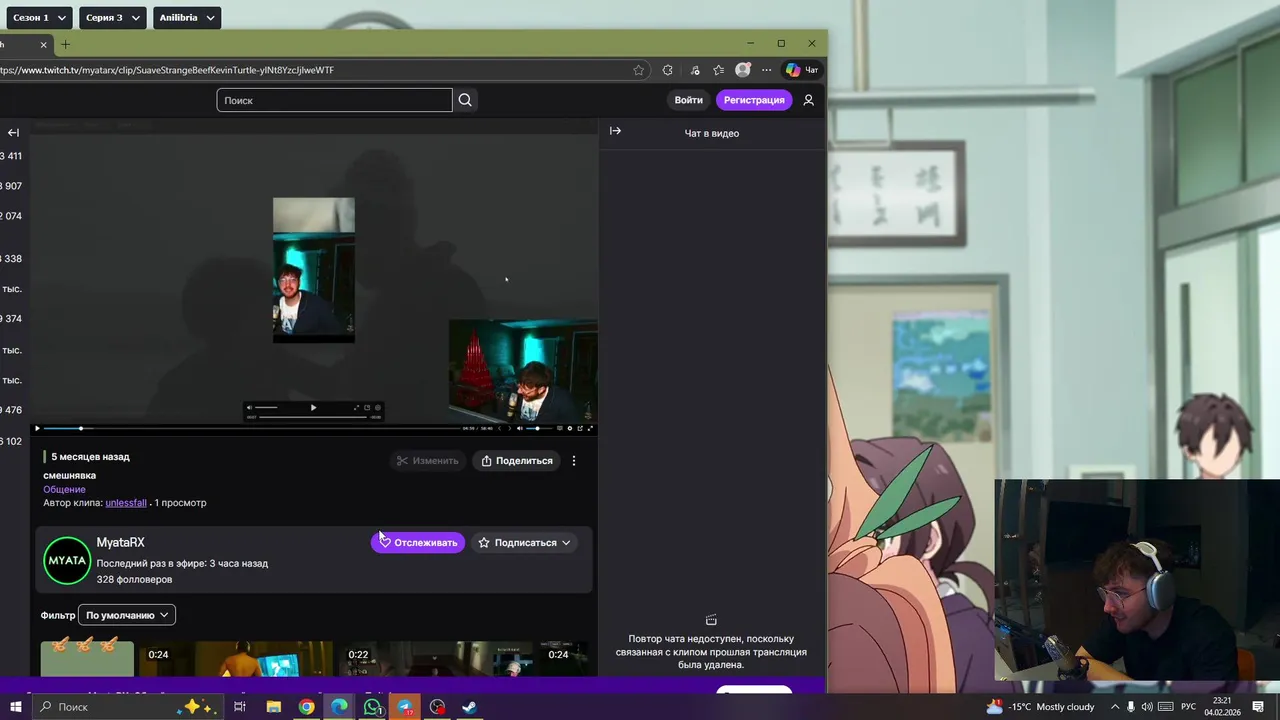The width and height of the screenshot is (1280, 720).
Task: Open first clip thumbnail with emojis
Action: point(87,659)
